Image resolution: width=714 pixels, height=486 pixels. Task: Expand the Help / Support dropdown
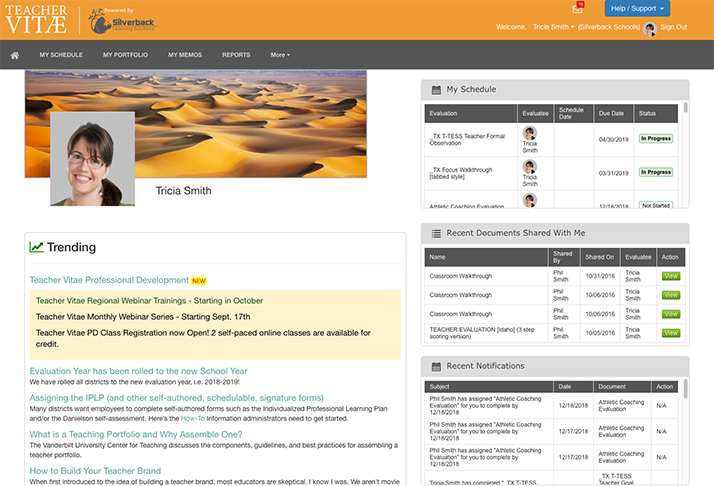coord(637,9)
